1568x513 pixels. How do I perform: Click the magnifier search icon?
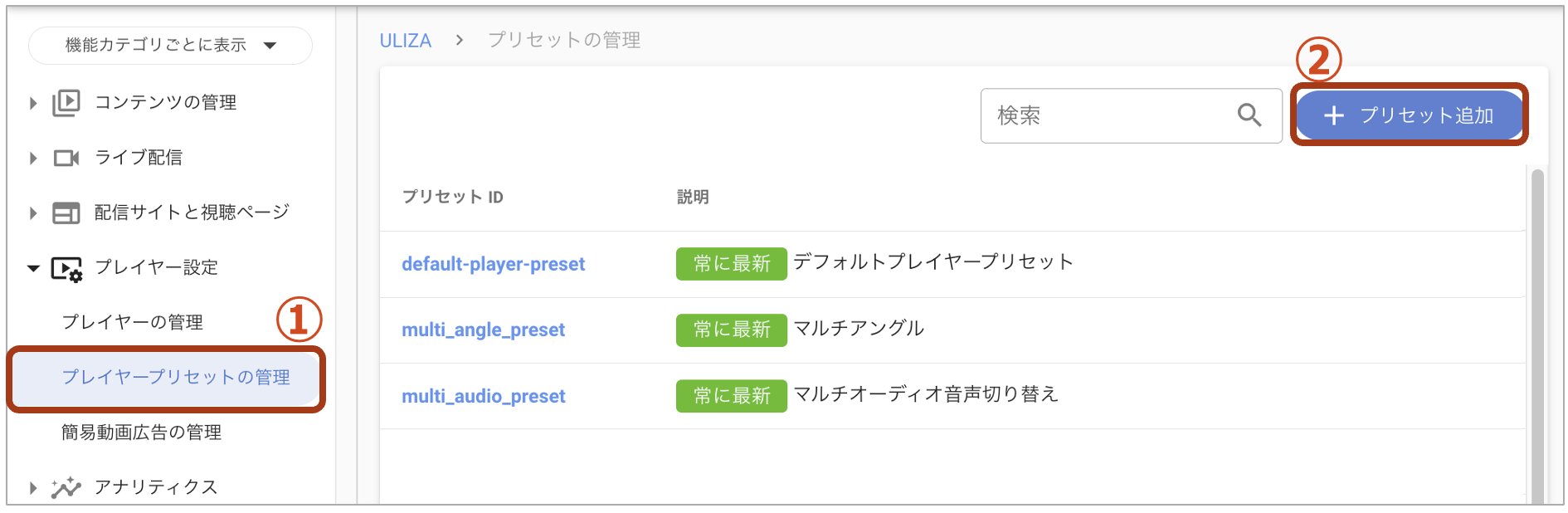click(1249, 115)
